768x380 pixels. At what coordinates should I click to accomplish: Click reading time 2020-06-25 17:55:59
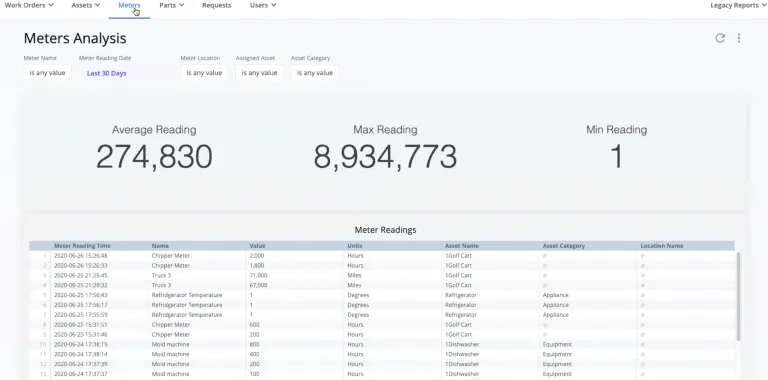coord(81,315)
